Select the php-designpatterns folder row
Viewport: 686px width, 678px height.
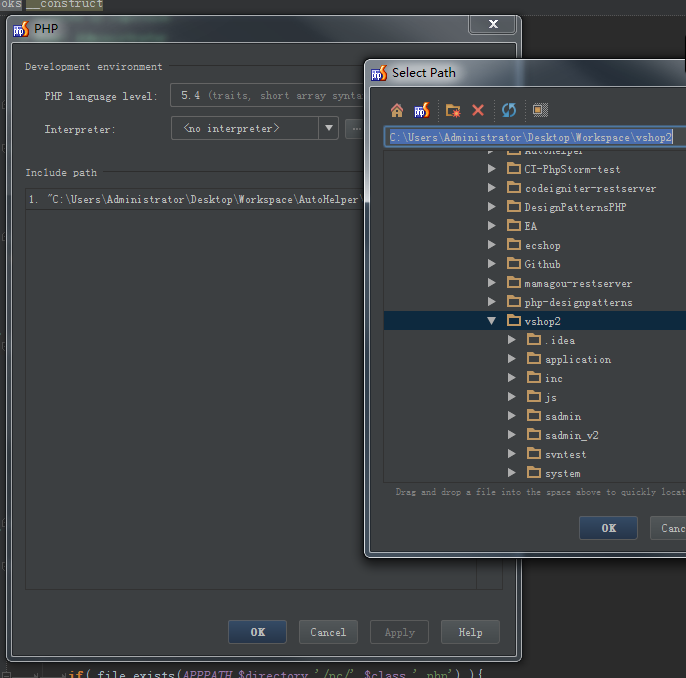(535, 302)
